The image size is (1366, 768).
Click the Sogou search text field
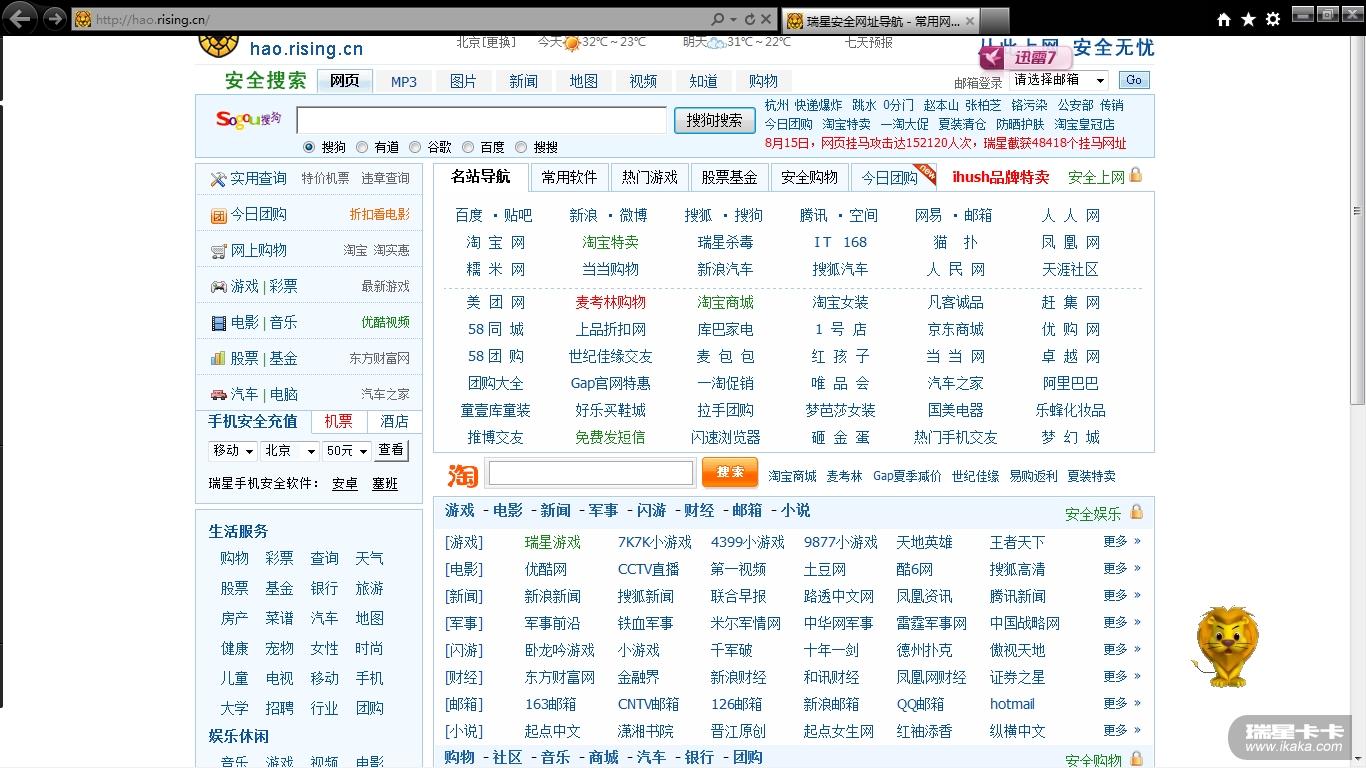[481, 120]
